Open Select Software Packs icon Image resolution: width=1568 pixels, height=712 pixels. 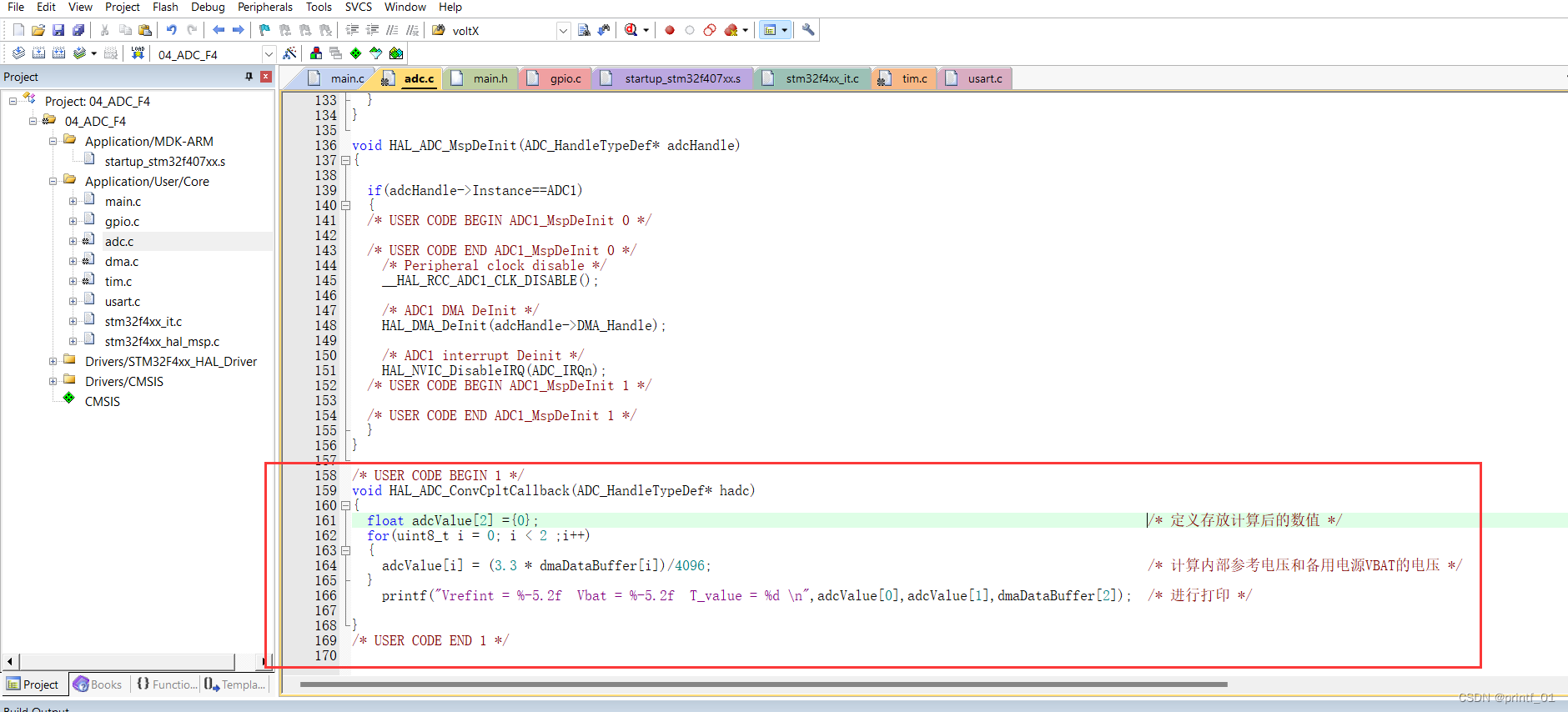pos(376,53)
